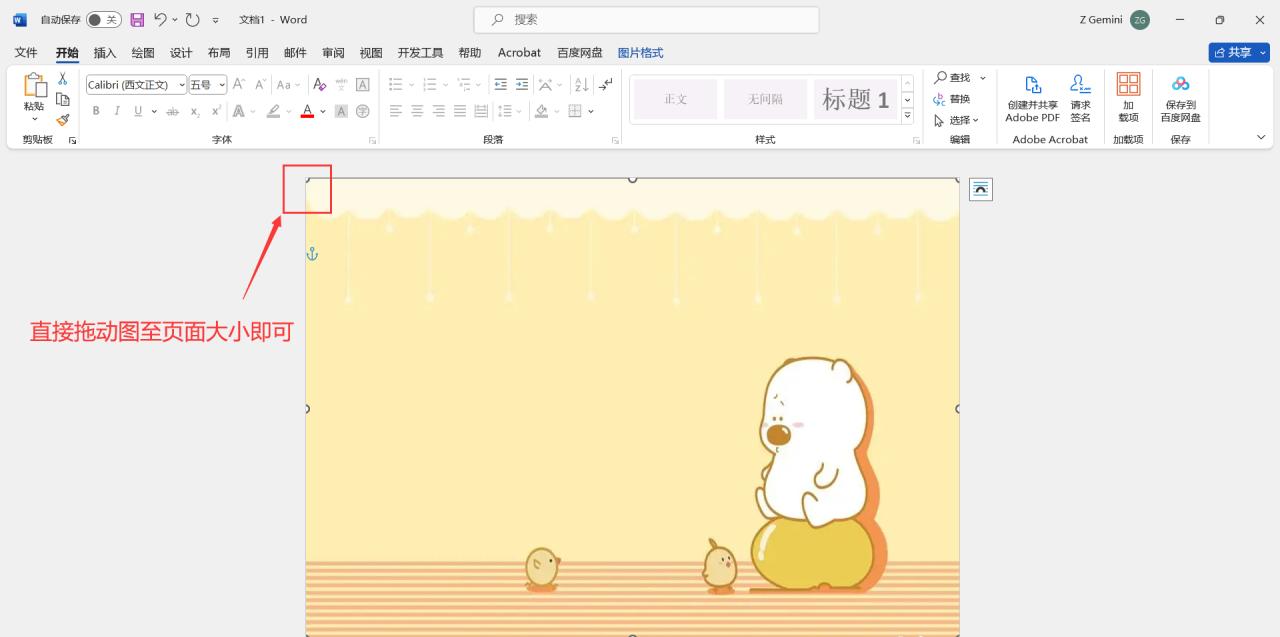Expand the styles gallery more arrow
Viewport: 1280px width, 637px height.
point(907,116)
